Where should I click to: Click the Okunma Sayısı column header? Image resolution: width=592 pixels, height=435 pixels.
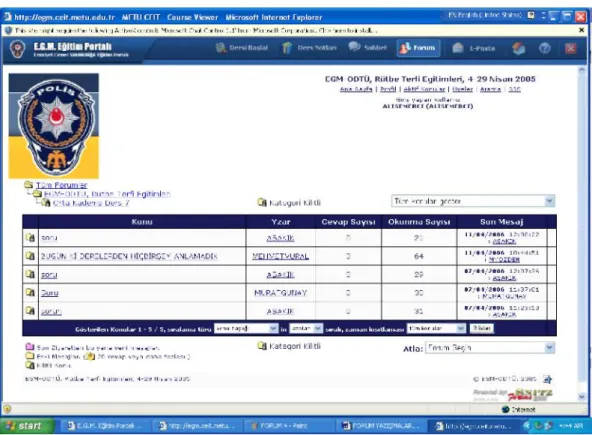click(419, 222)
